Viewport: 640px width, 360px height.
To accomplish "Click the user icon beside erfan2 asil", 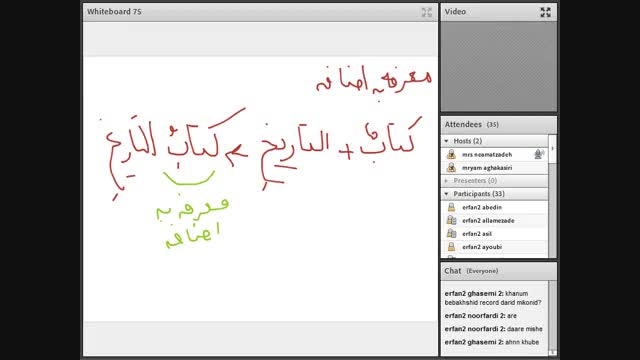I will pyautogui.click(x=451, y=233).
